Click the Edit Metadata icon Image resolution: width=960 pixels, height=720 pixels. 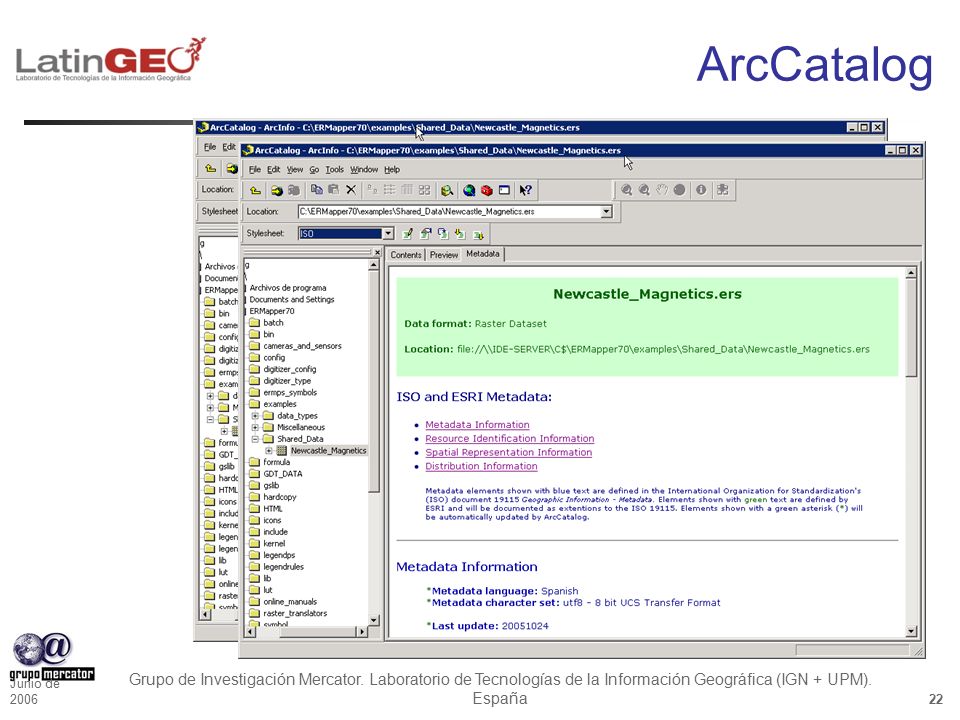408,233
